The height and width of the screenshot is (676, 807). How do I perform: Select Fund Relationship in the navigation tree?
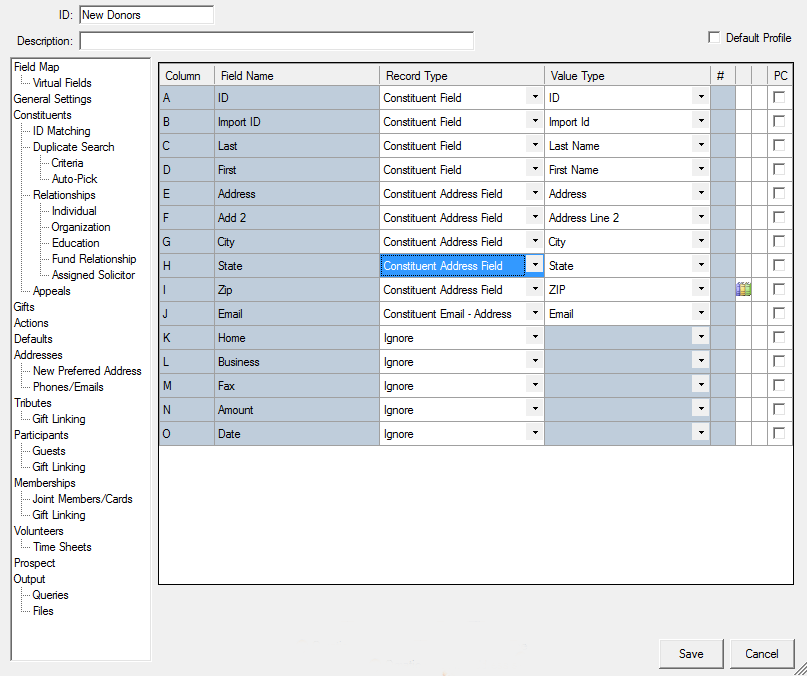[94, 259]
